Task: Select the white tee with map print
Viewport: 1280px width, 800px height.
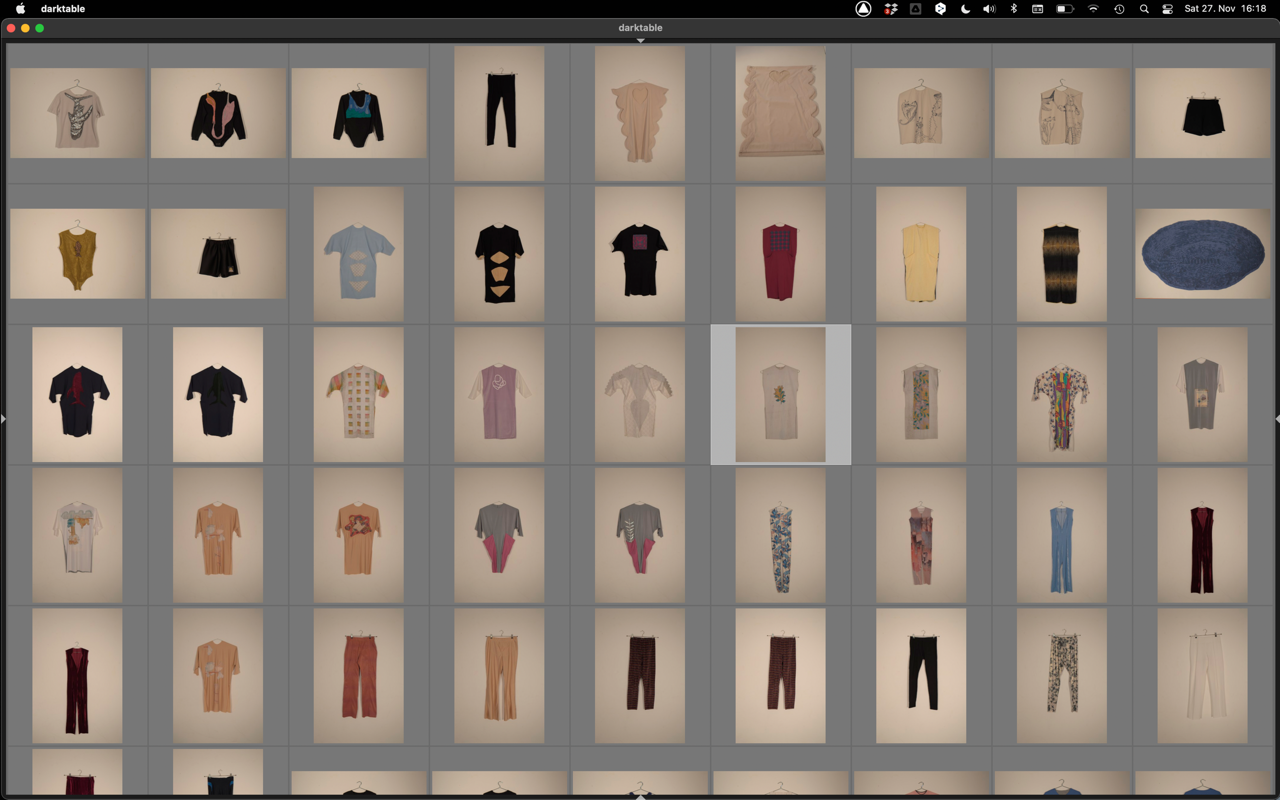Action: [77, 535]
